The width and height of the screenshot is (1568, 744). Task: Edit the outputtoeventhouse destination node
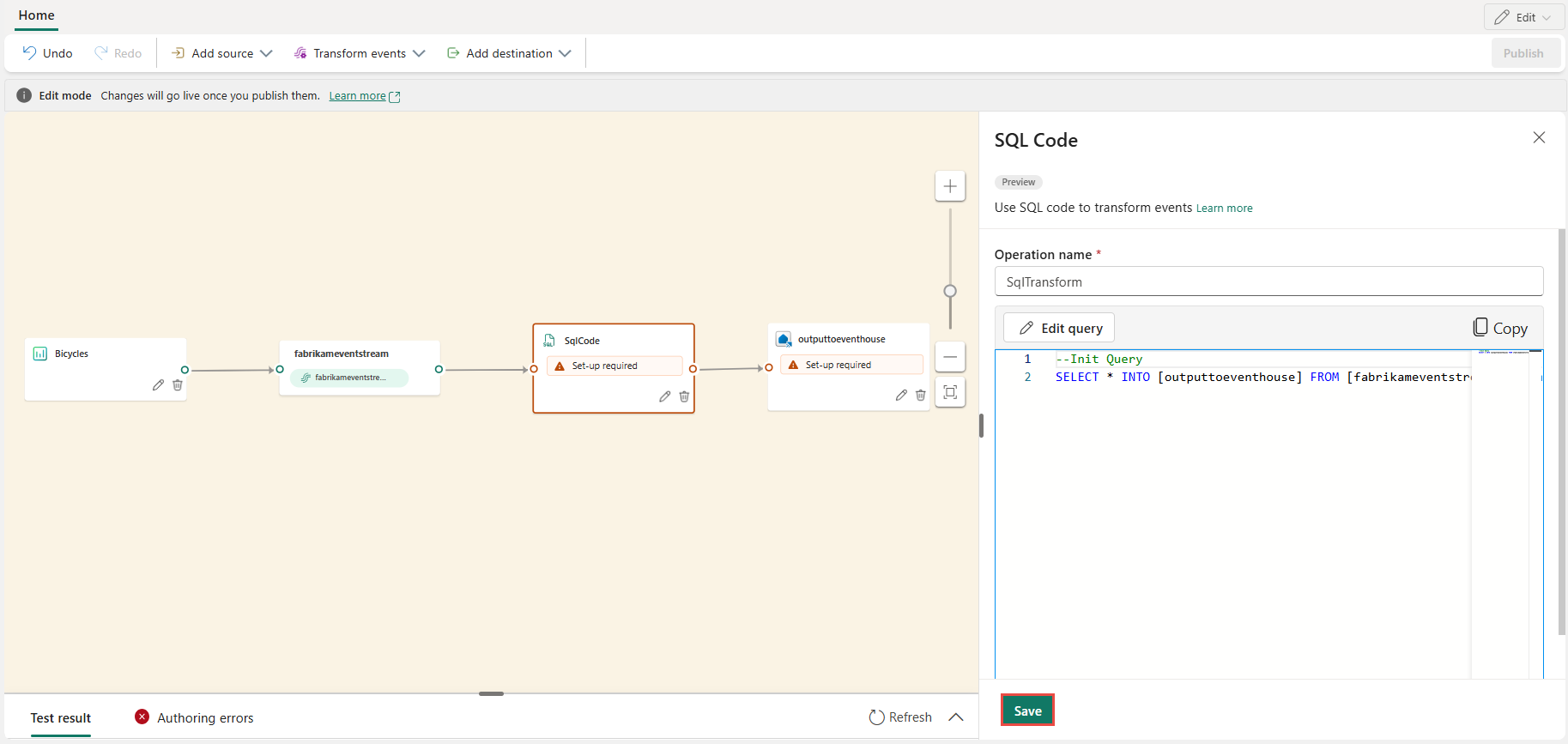901,395
